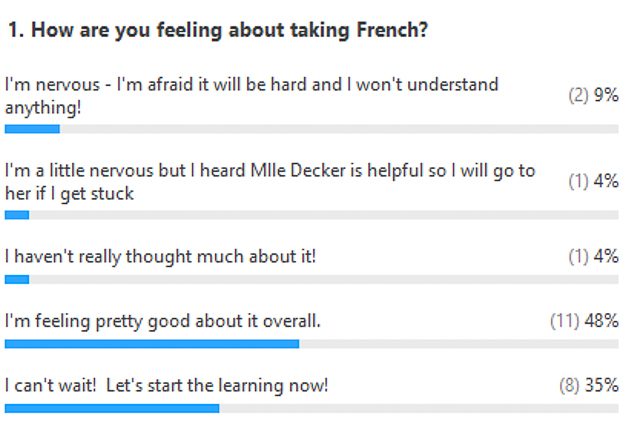This screenshot has height=433, width=640.
Task: Select the "I'm nervous" answer text
Action: [251, 96]
